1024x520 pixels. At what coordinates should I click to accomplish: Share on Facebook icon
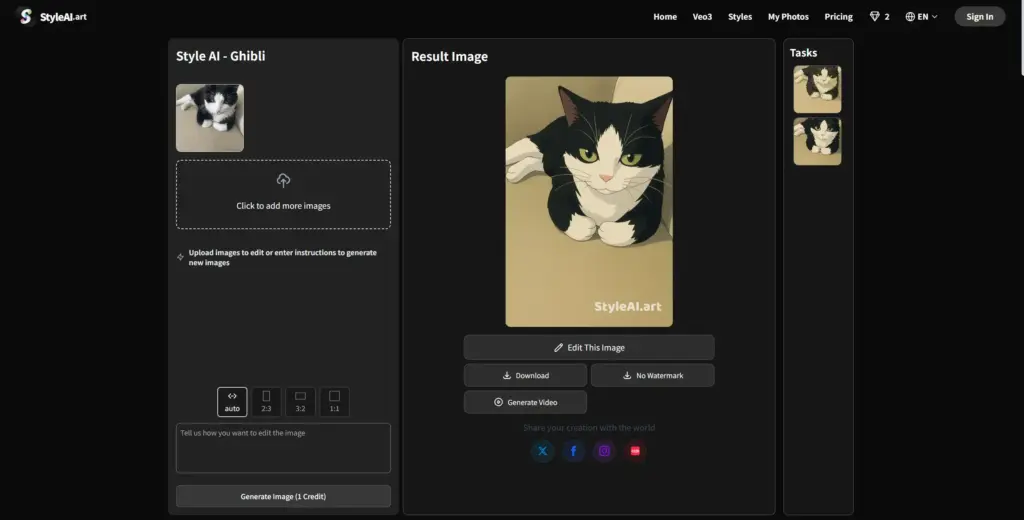[573, 451]
